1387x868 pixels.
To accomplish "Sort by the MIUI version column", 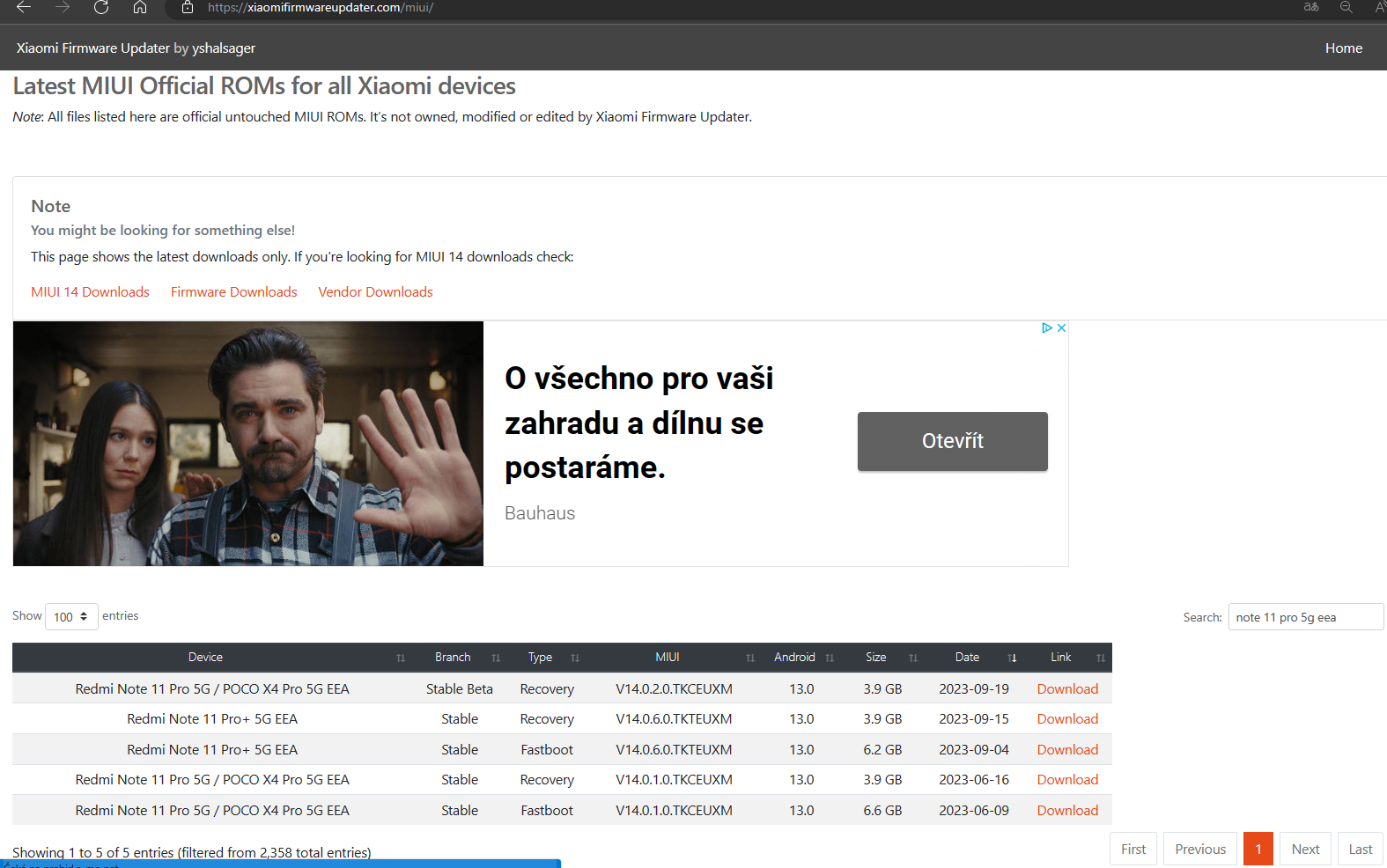I will tap(668, 658).
